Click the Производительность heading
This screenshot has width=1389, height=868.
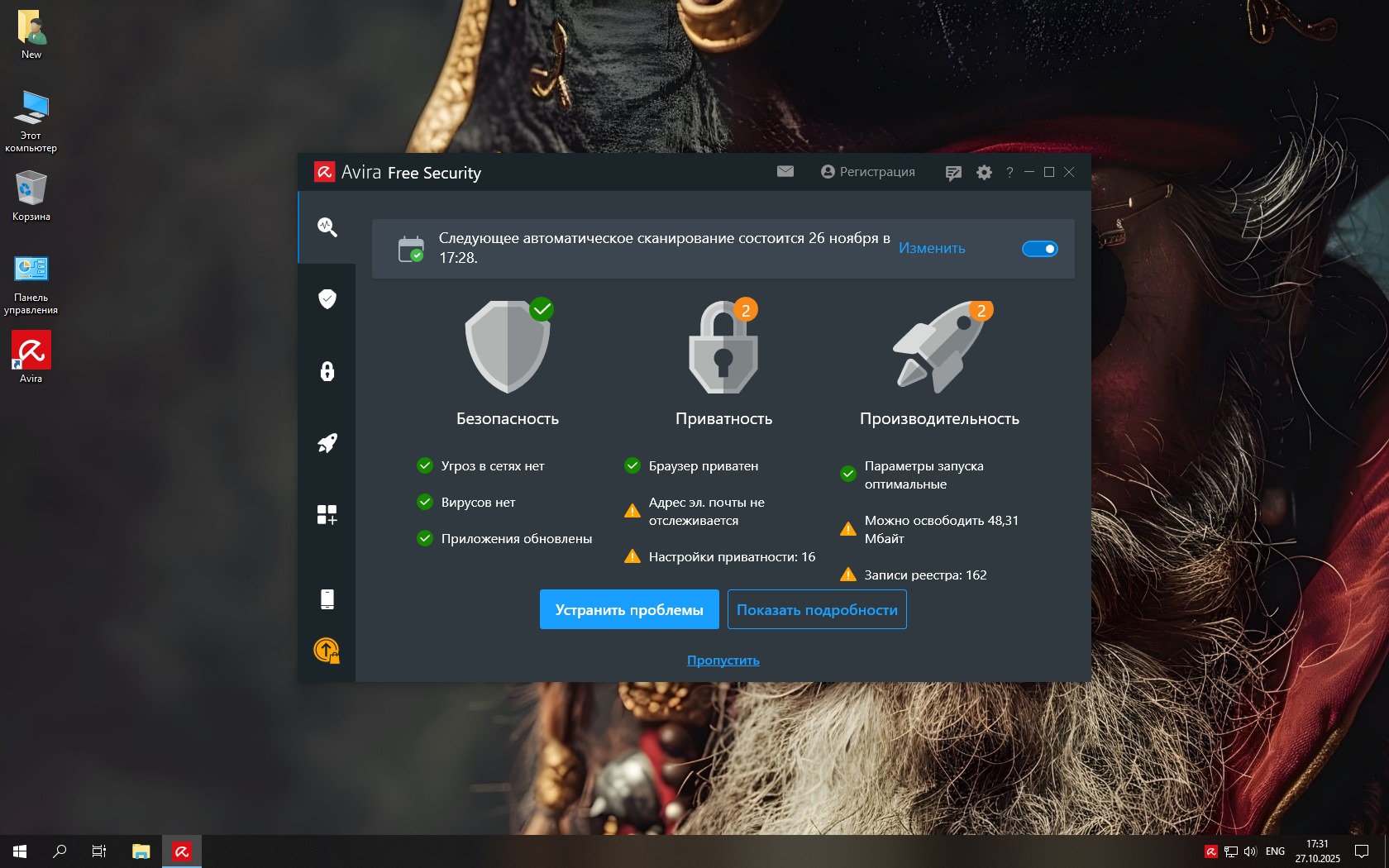pyautogui.click(x=939, y=419)
